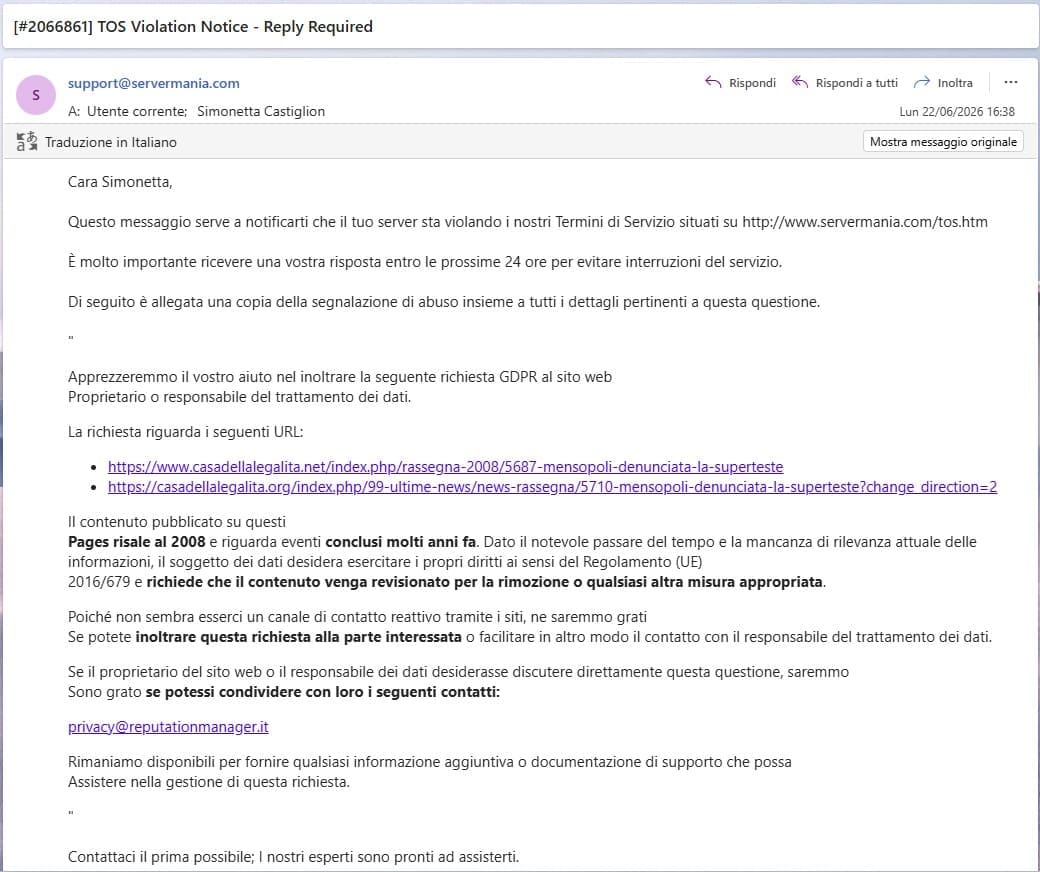Click the sender avatar with letter S
Screen dimensions: 1040x872
tap(36, 95)
